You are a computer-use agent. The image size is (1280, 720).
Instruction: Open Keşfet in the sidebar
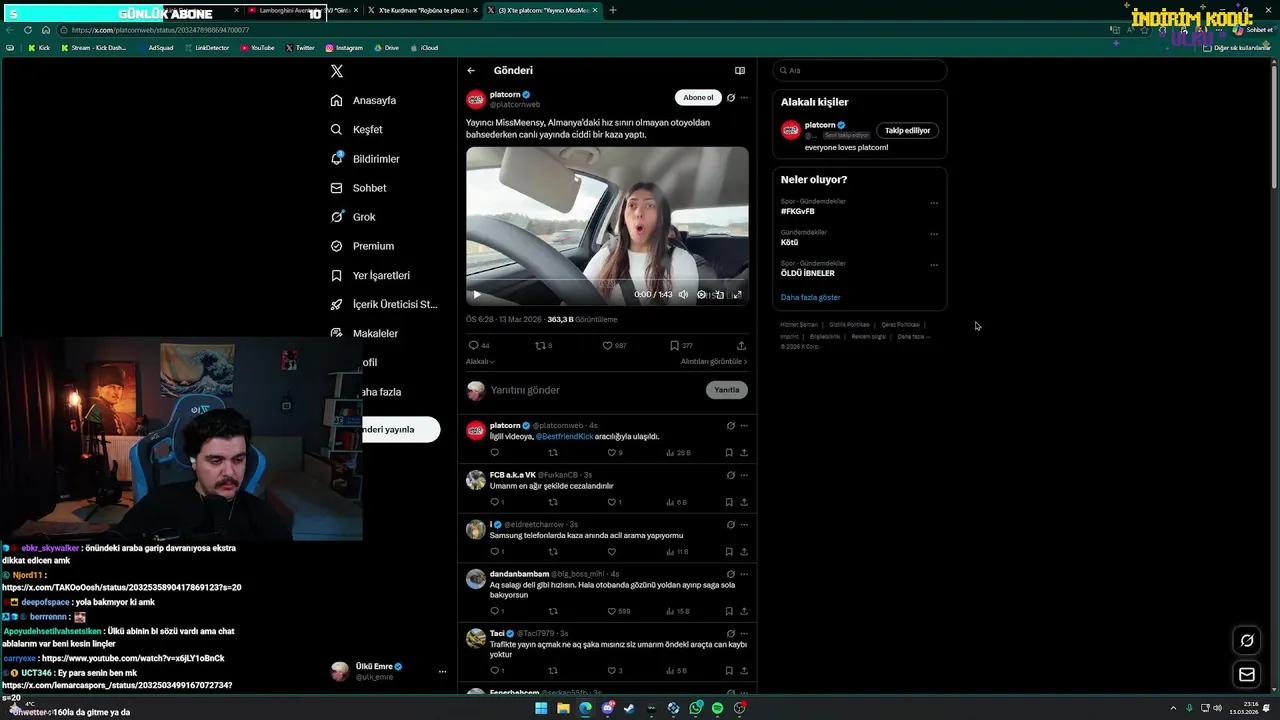[357, 129]
